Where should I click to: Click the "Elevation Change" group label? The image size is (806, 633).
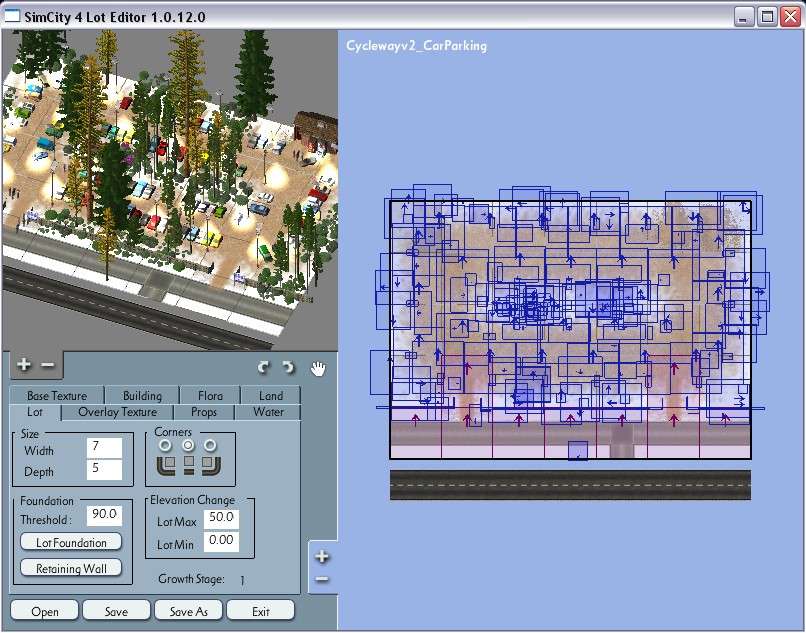click(x=192, y=500)
